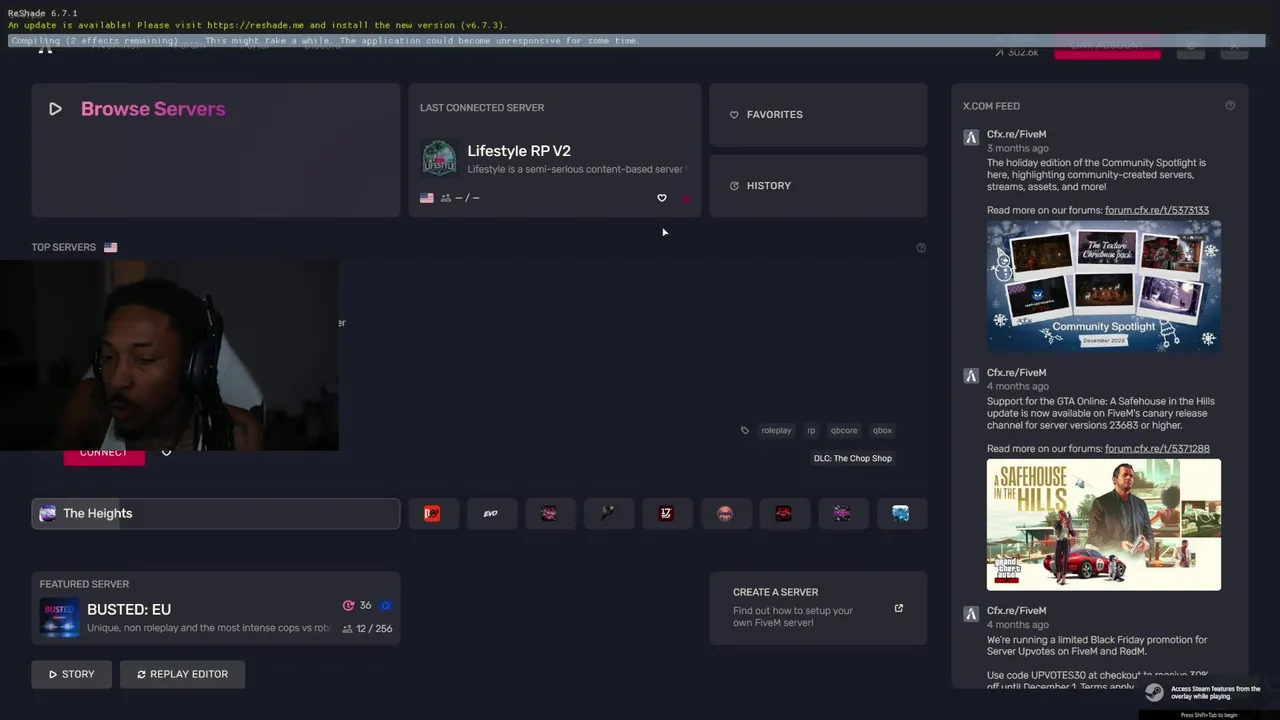1280x720 pixels.
Task: Click the 12 / 256 player count
Action: (374, 629)
